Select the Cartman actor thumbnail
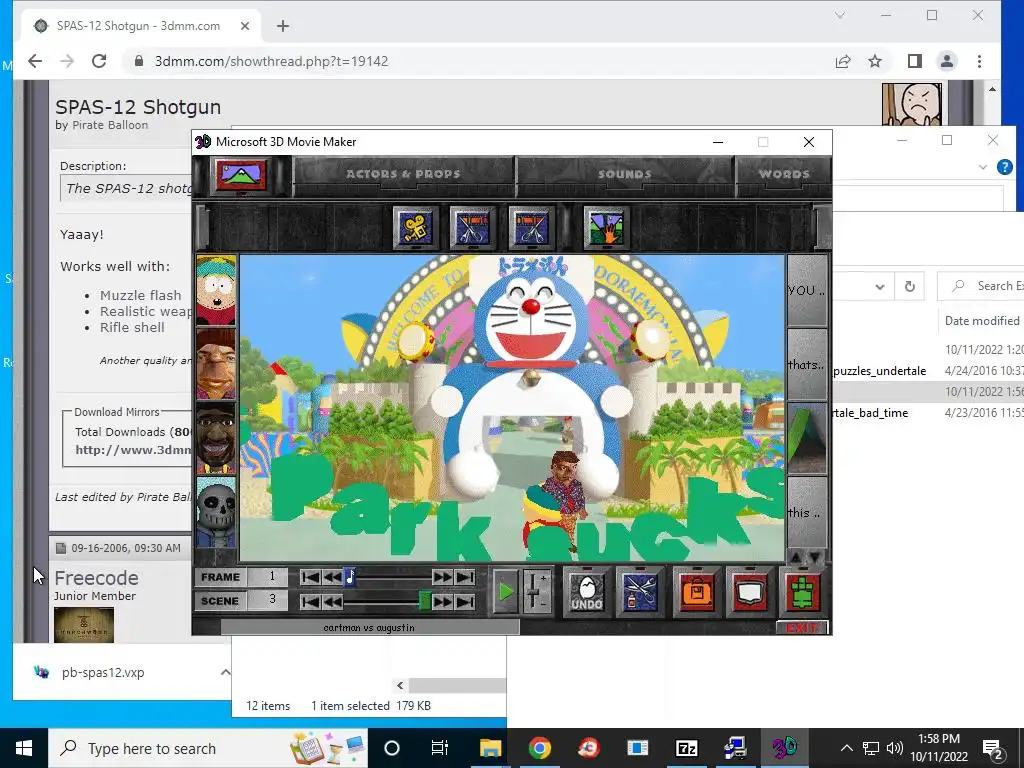The width and height of the screenshot is (1024, 768). [x=216, y=290]
